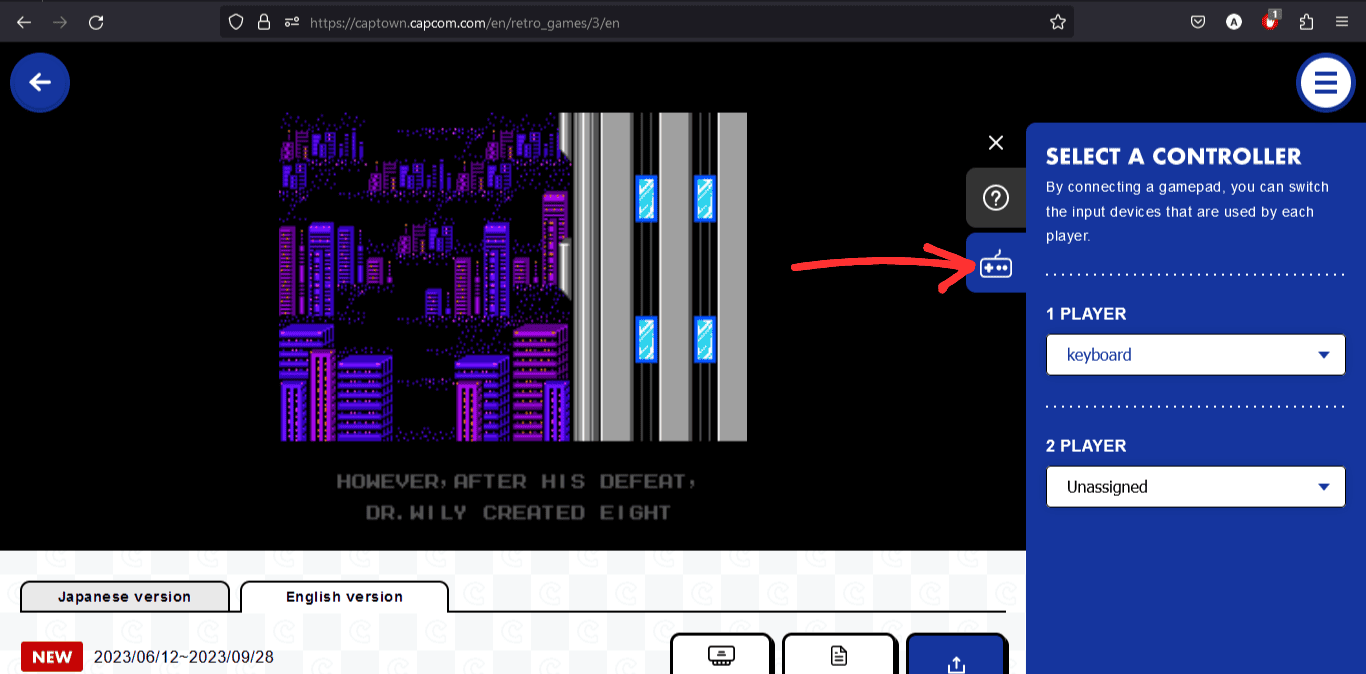
Task: Click the keyboard controls button below game
Action: tap(721, 654)
